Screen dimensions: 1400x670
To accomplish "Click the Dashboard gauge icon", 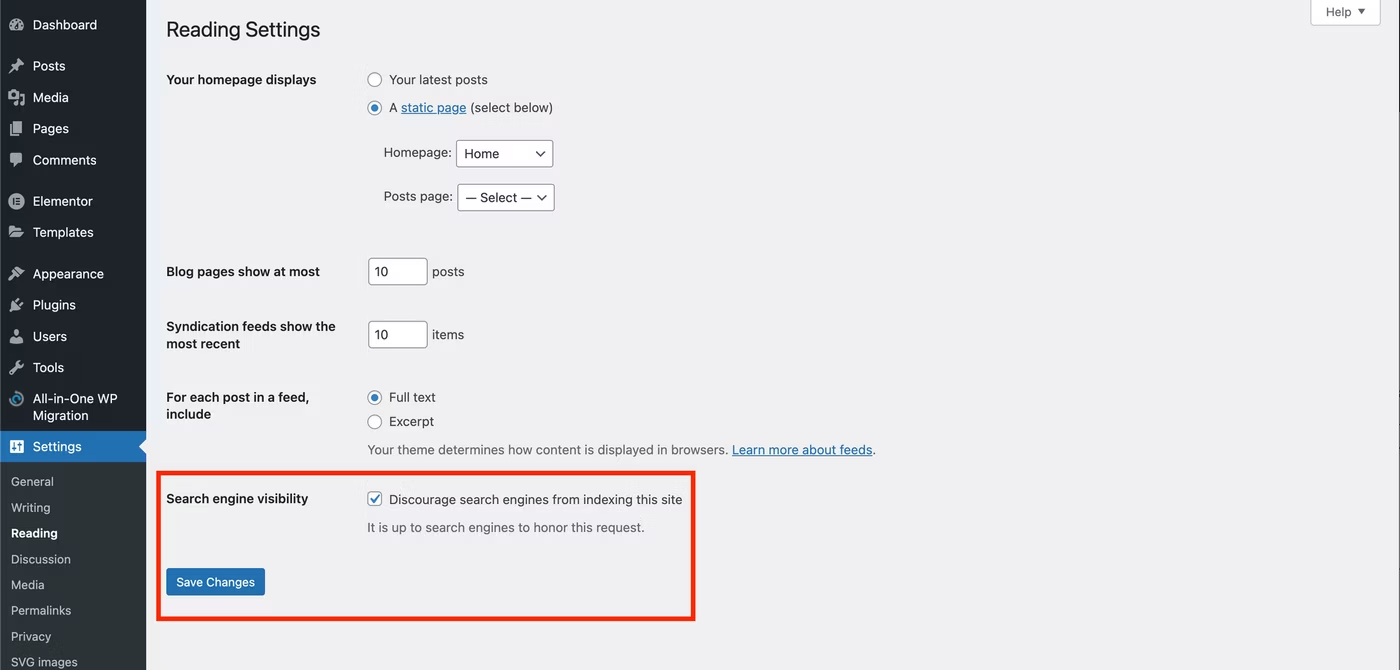I will tap(16, 25).
